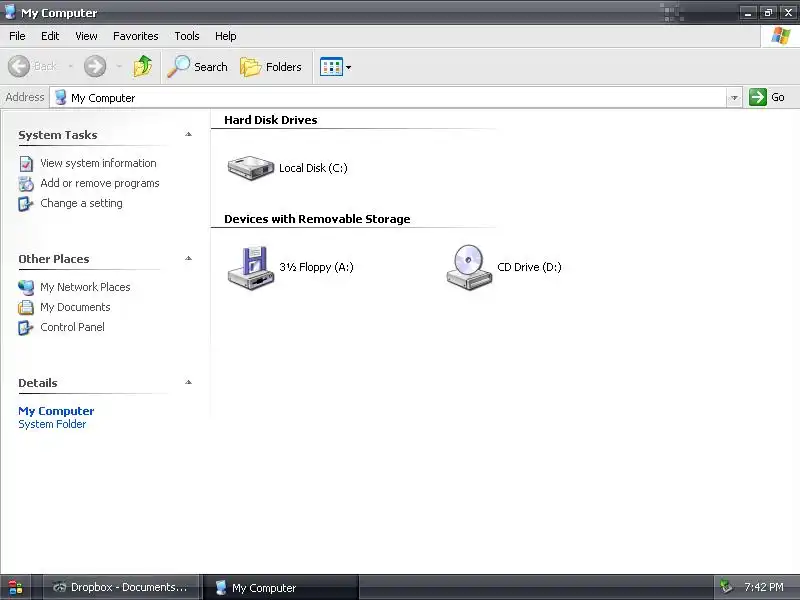Click Devices with Removable Storage header

pyautogui.click(x=317, y=219)
